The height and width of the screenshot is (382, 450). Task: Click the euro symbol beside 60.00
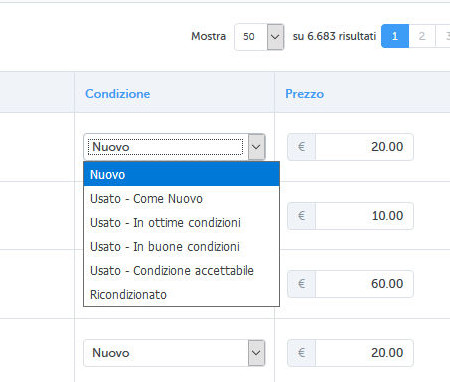pos(302,284)
